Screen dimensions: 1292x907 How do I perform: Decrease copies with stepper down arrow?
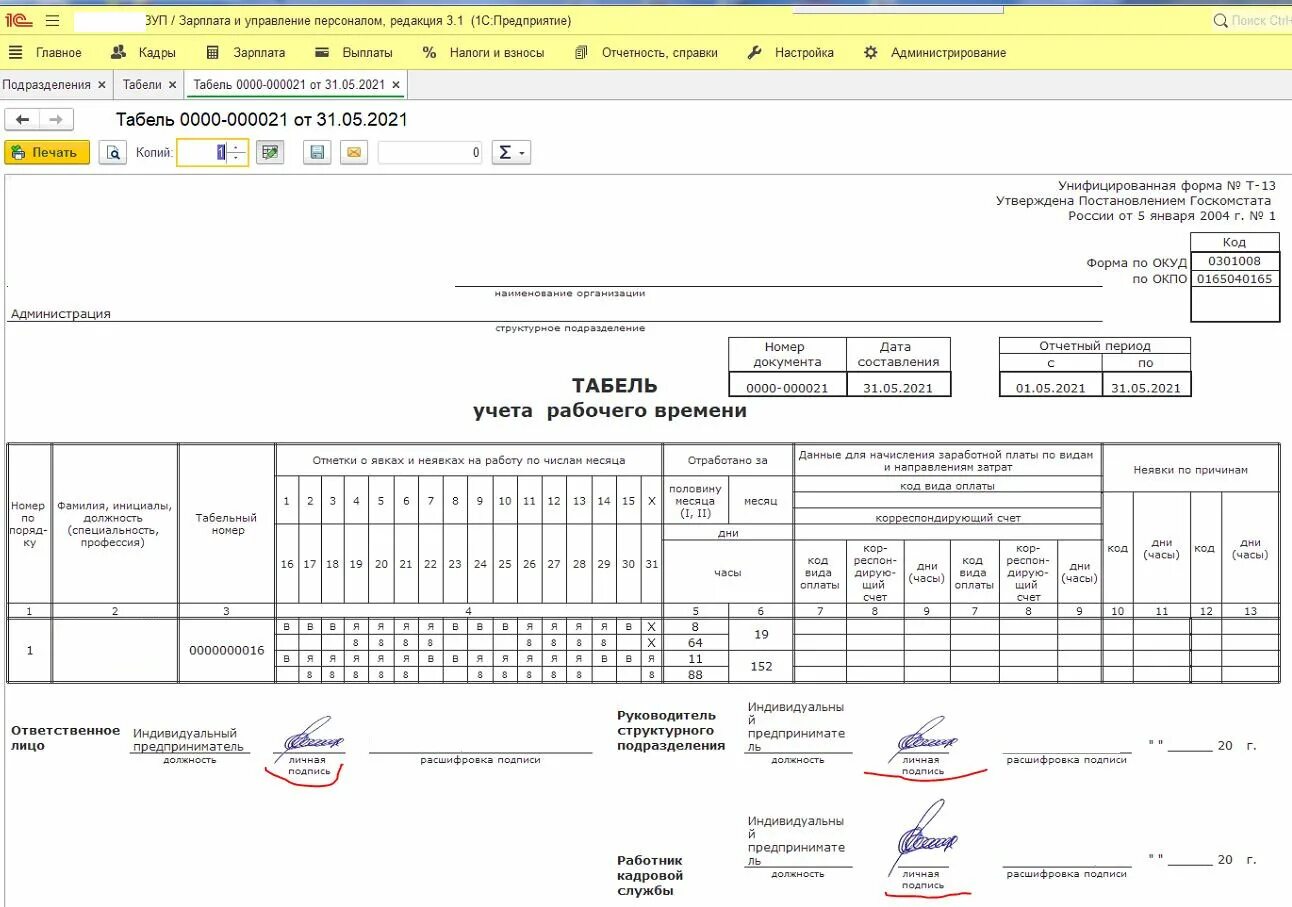pyautogui.click(x=237, y=159)
